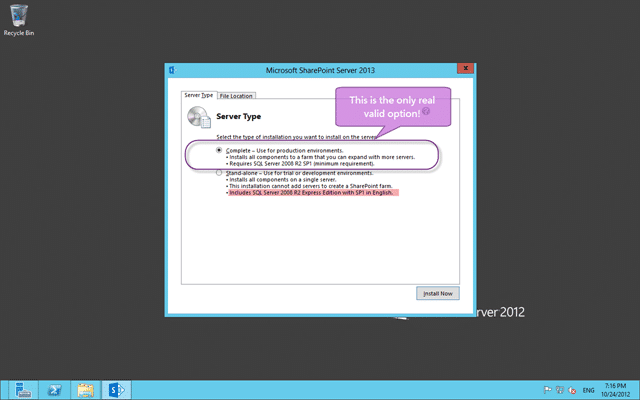
Task: Click the SharePoint icon in the dialog title bar
Action: click(173, 70)
